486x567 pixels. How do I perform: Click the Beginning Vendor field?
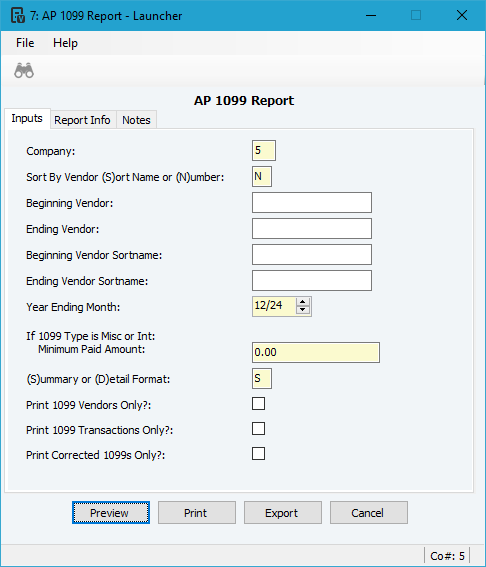point(312,202)
